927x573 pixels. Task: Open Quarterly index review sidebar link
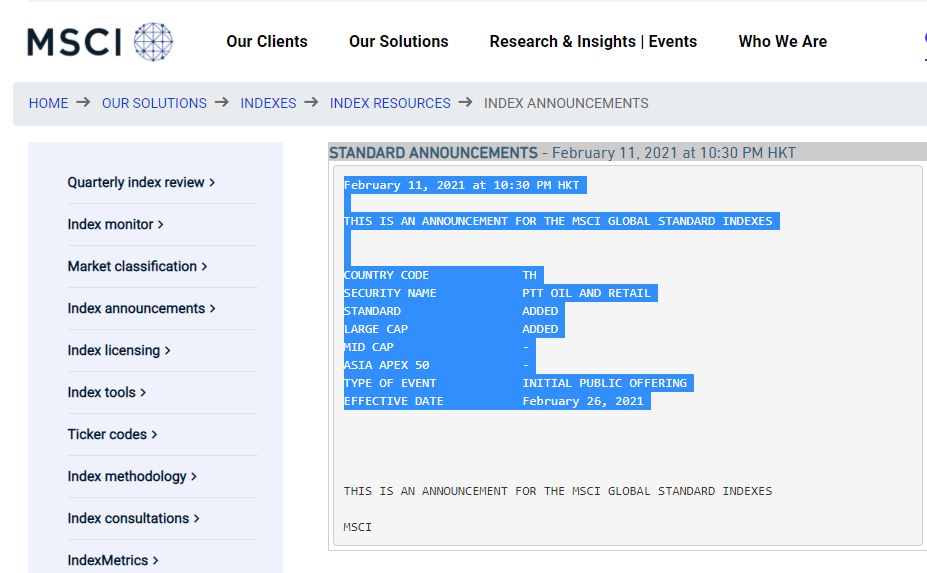[141, 182]
